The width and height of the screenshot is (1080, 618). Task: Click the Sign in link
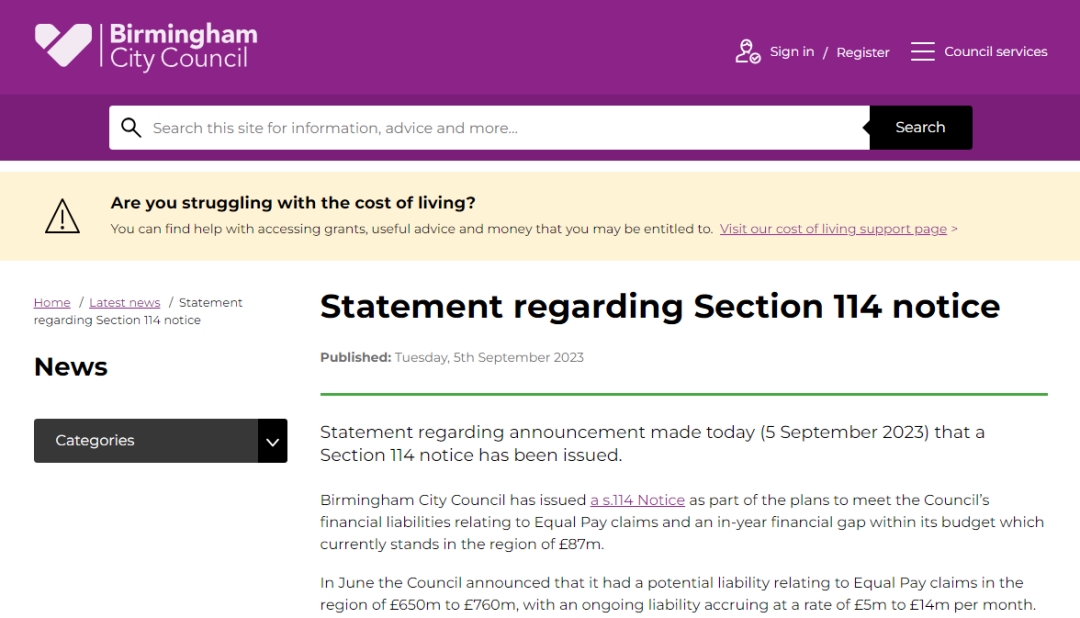pyautogui.click(x=791, y=52)
